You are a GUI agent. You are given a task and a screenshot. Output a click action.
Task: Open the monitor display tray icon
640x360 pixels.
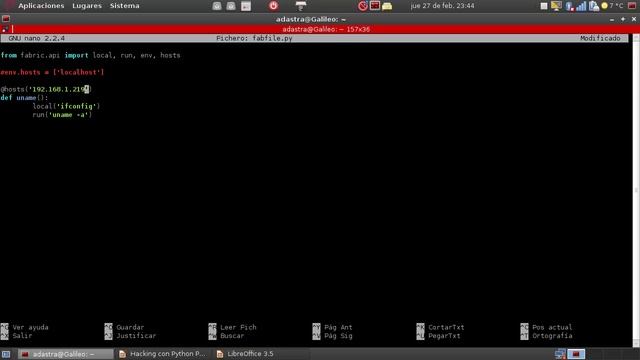[556, 6]
